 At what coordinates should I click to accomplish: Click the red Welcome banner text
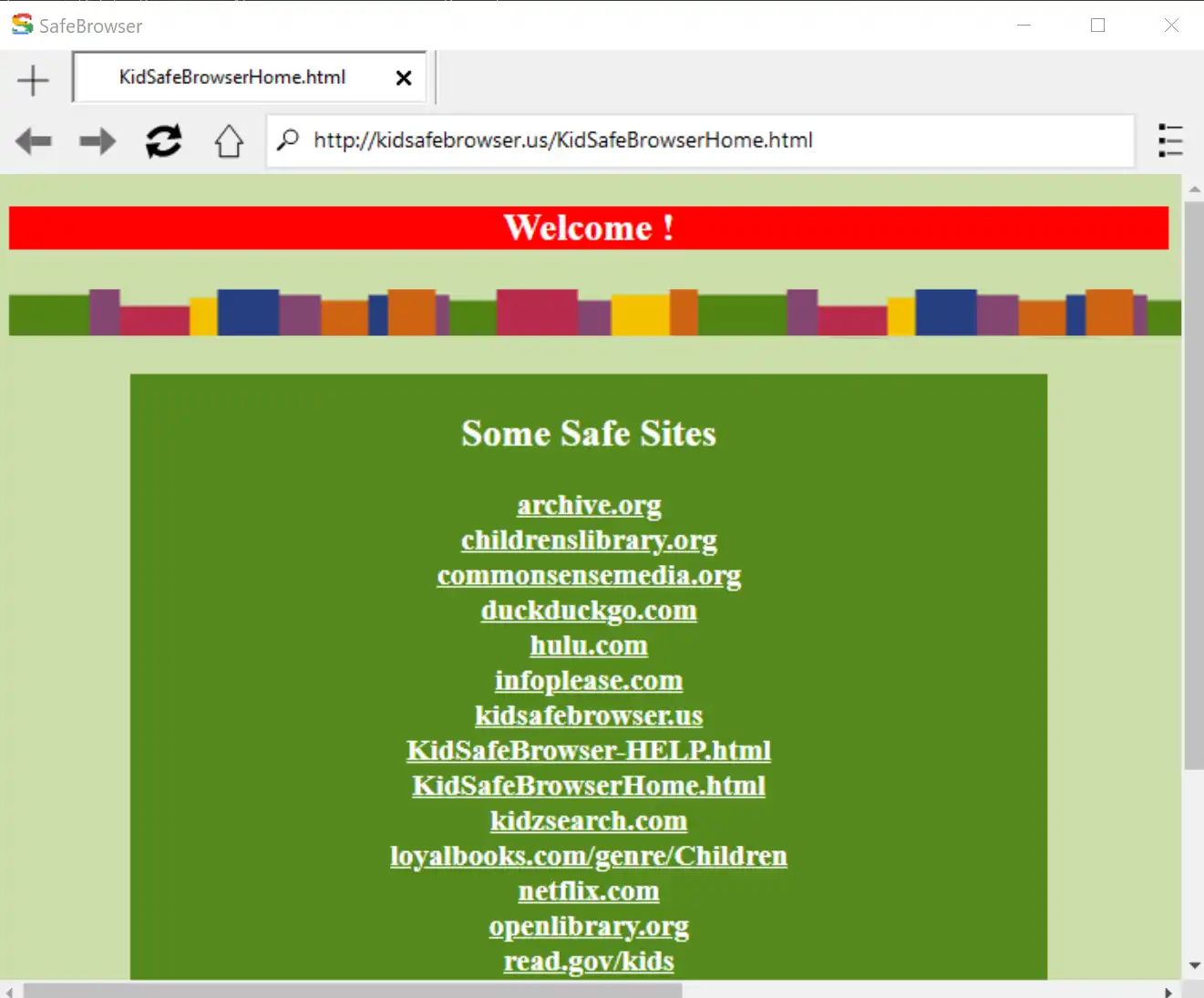coord(589,228)
